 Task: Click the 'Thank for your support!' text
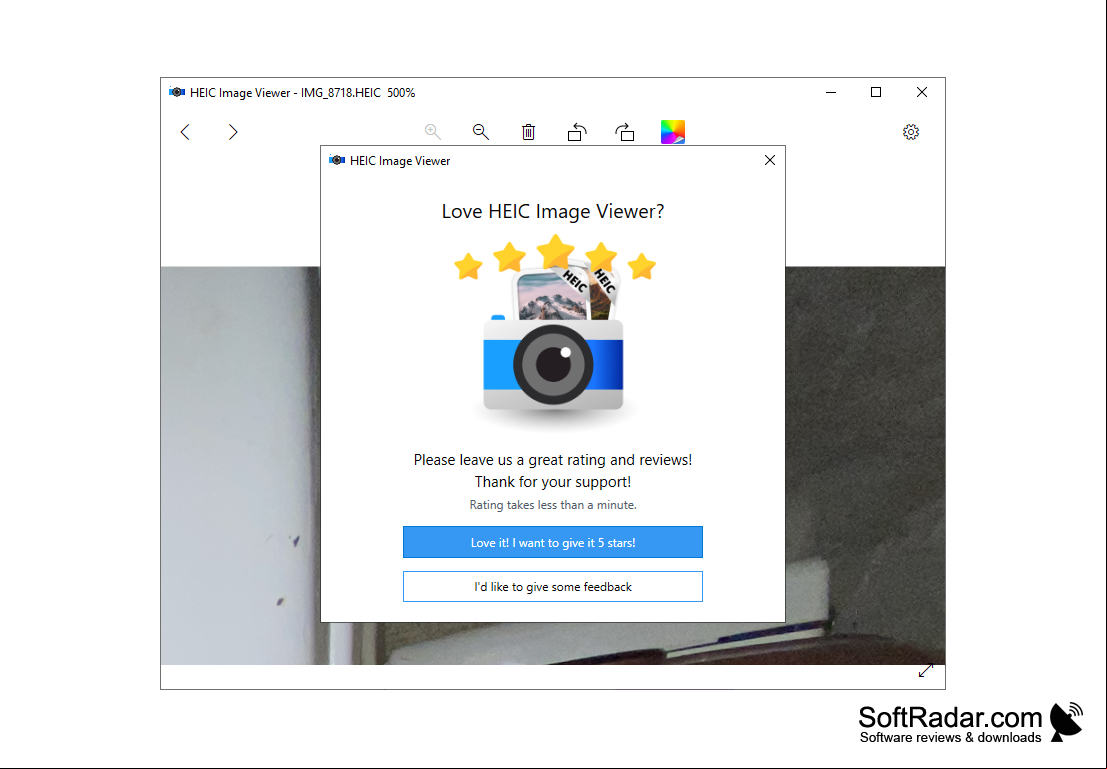[x=553, y=482]
